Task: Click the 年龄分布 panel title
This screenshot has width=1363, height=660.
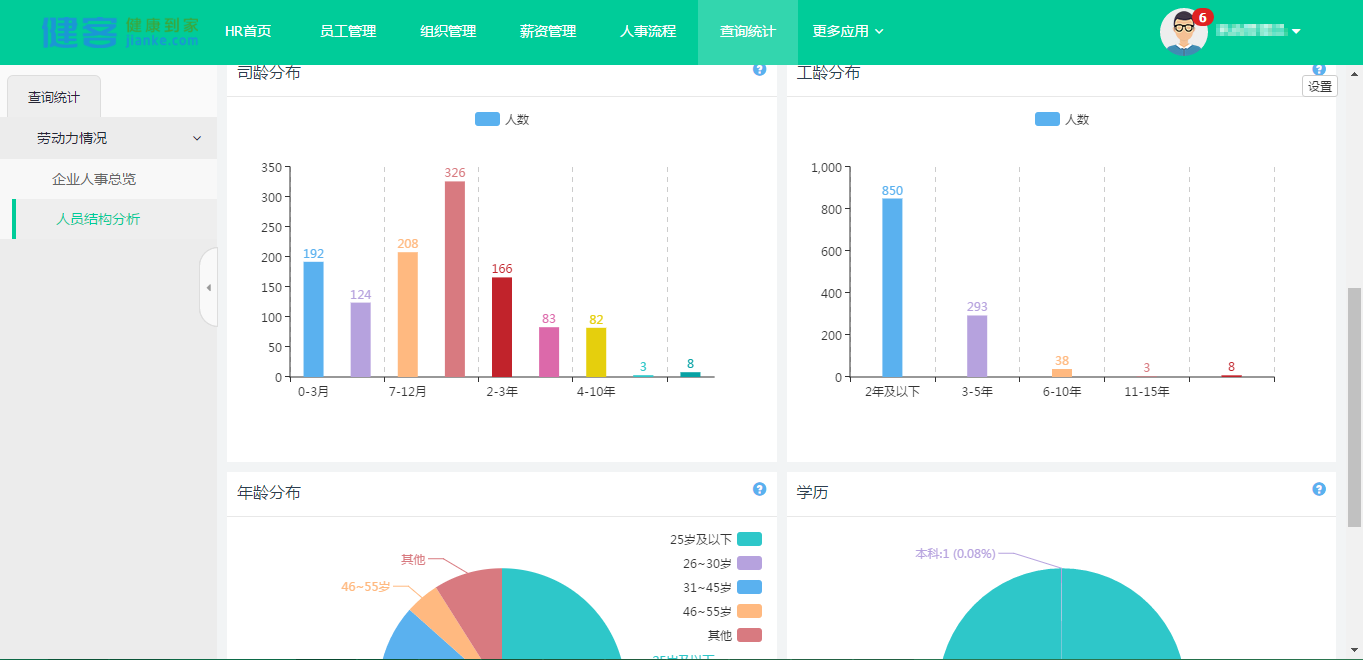Action: [x=269, y=493]
